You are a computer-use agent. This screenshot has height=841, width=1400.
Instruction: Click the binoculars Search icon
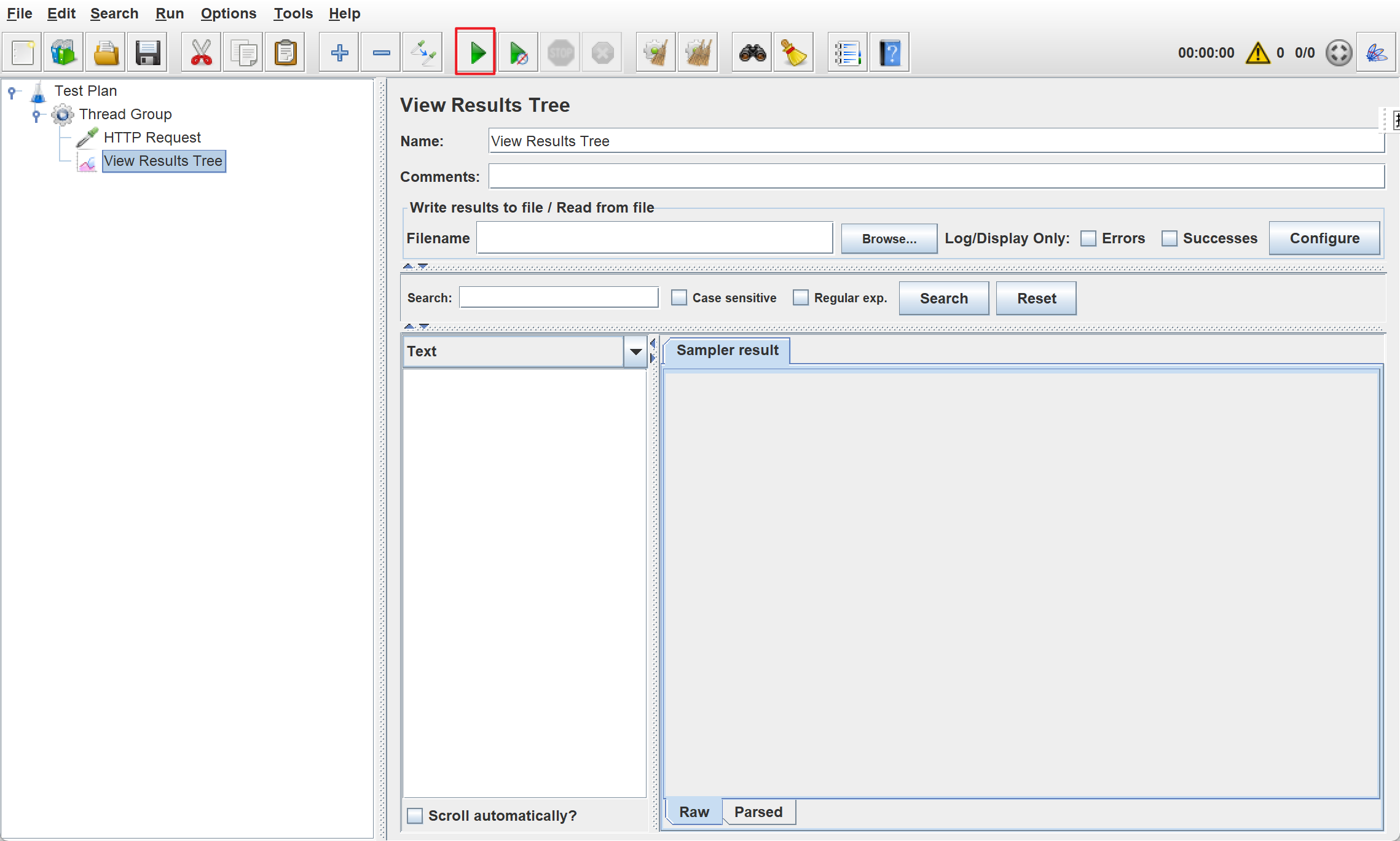point(752,53)
